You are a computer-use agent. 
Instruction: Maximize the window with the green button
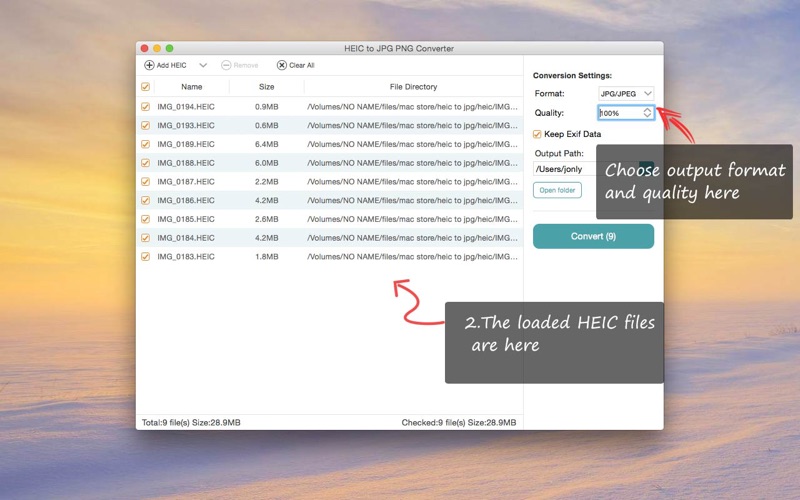click(169, 48)
